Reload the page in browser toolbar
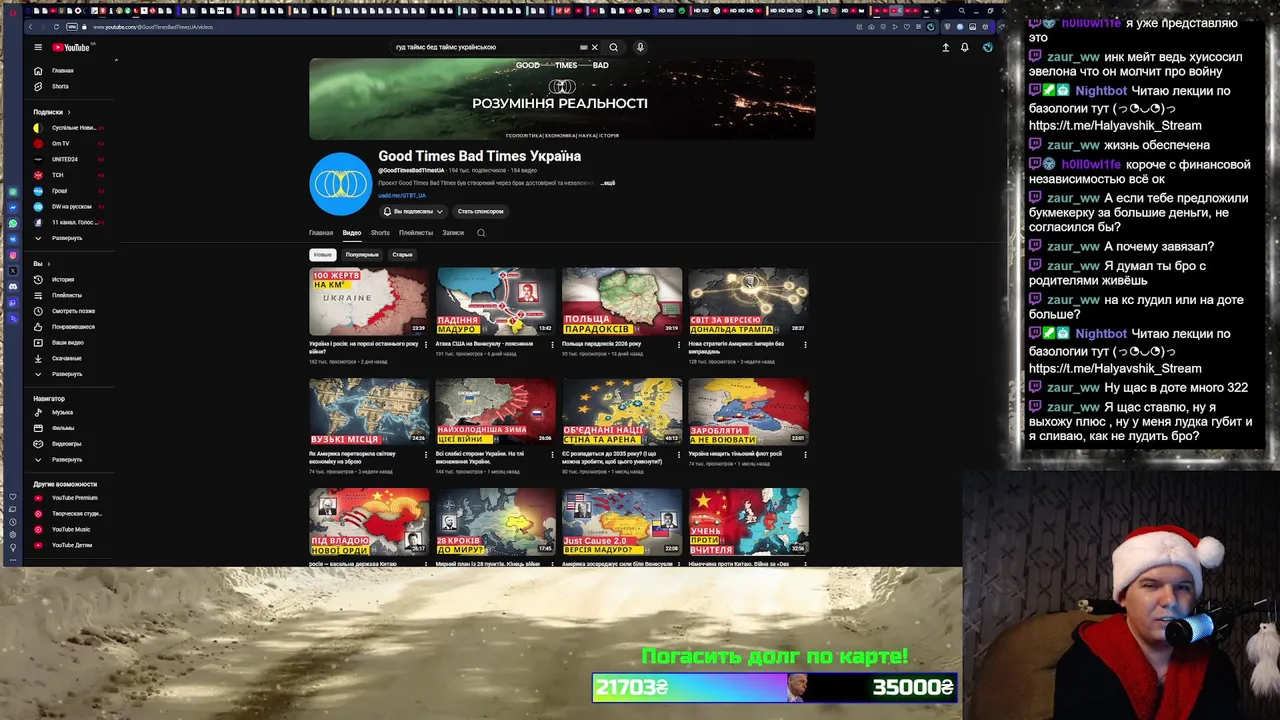 tap(56, 27)
